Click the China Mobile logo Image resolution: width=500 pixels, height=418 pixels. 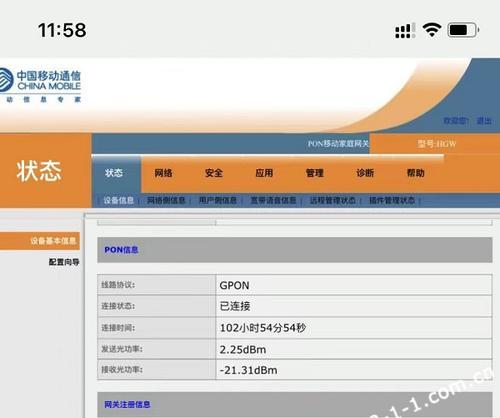pyautogui.click(x=40, y=85)
